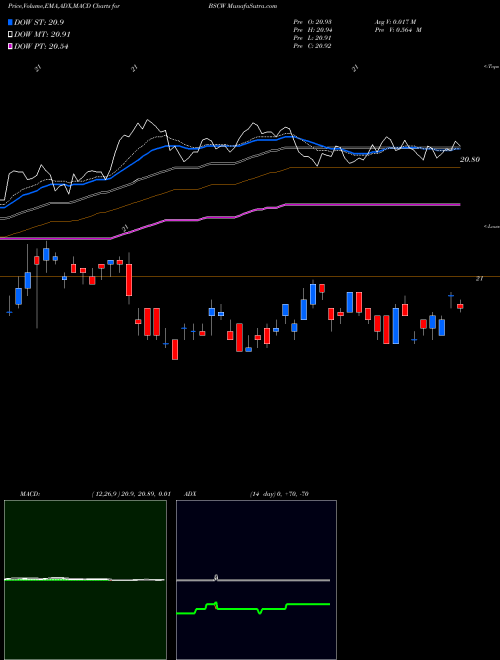Click the MACD '(12,26,9) 20.9, 20.89, 0.01' values

click(130, 494)
